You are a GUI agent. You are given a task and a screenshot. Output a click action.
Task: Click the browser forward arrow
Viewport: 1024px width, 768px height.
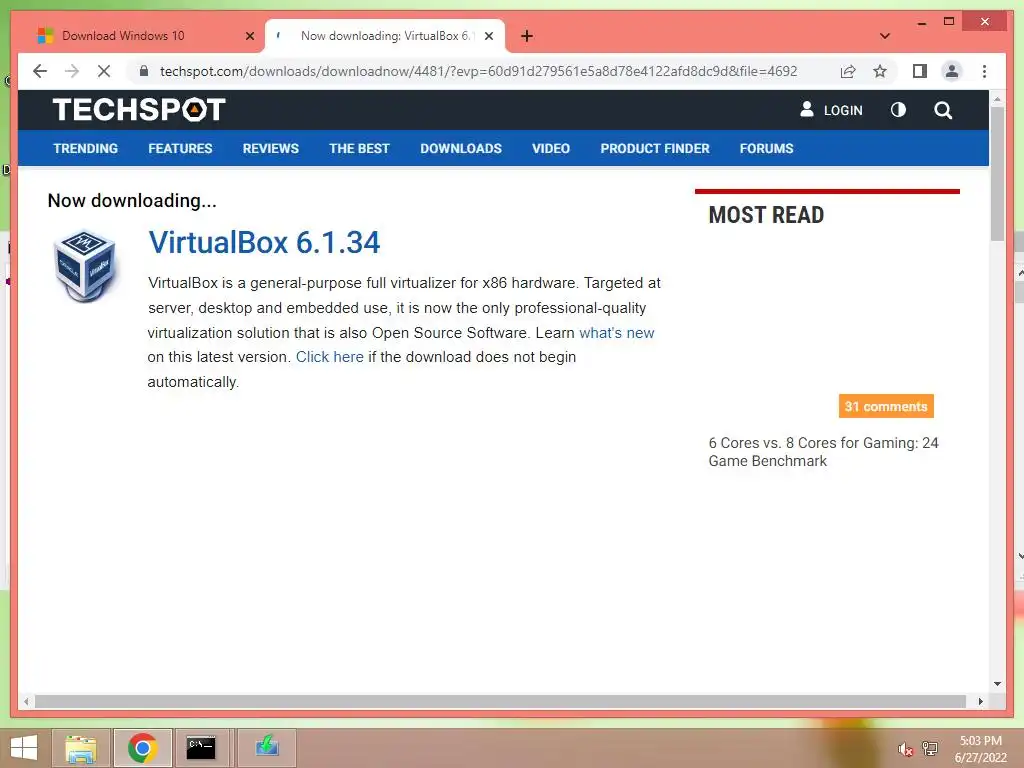(72, 71)
